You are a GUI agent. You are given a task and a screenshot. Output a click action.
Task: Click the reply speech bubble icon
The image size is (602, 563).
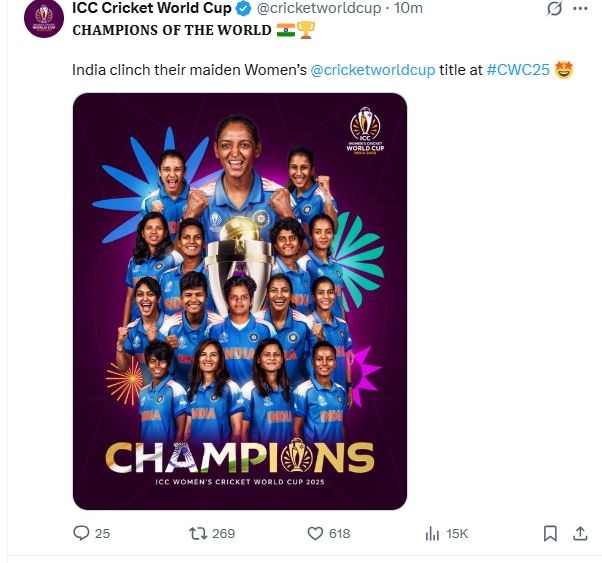click(x=82, y=533)
